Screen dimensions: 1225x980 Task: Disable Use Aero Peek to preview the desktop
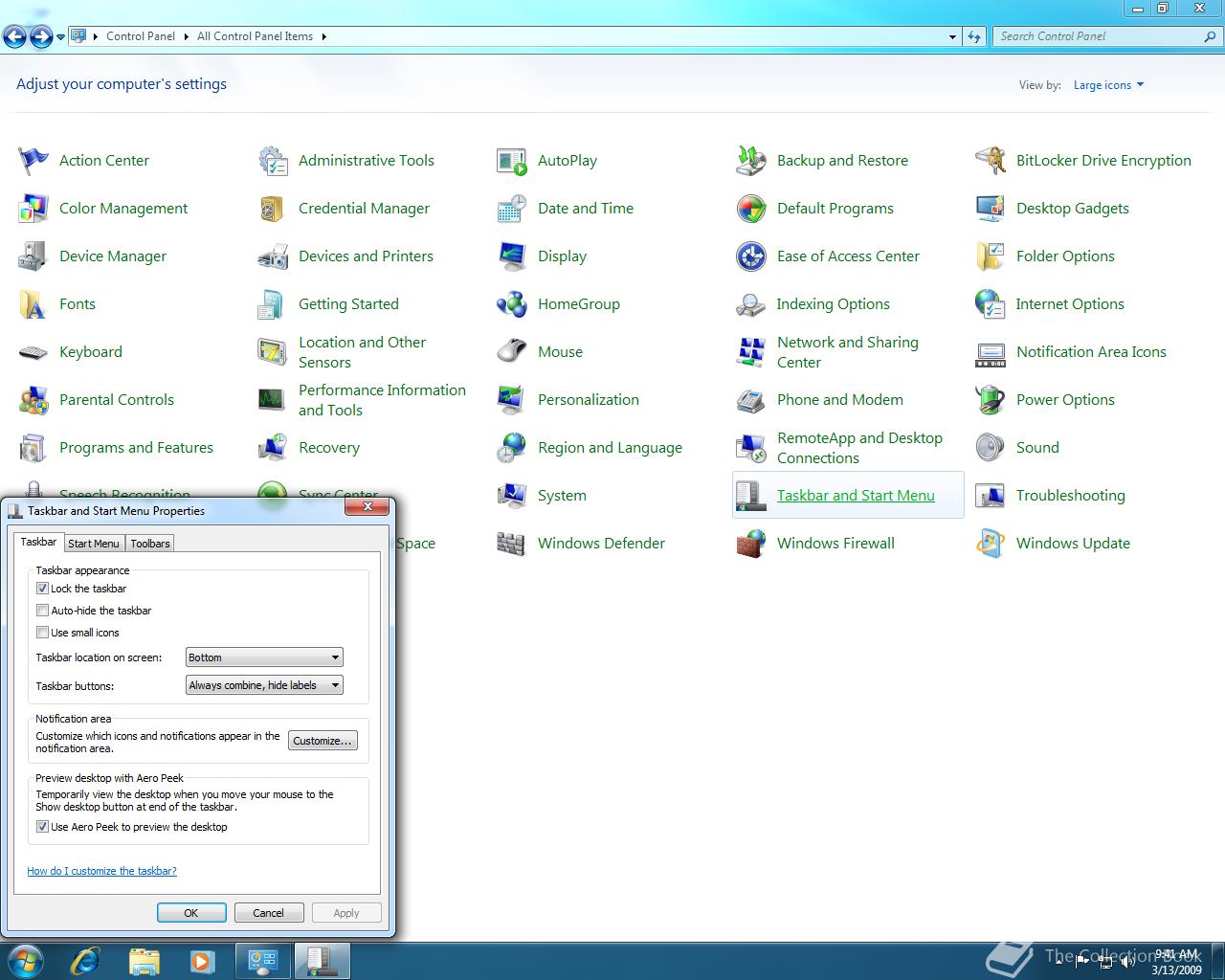point(42,827)
